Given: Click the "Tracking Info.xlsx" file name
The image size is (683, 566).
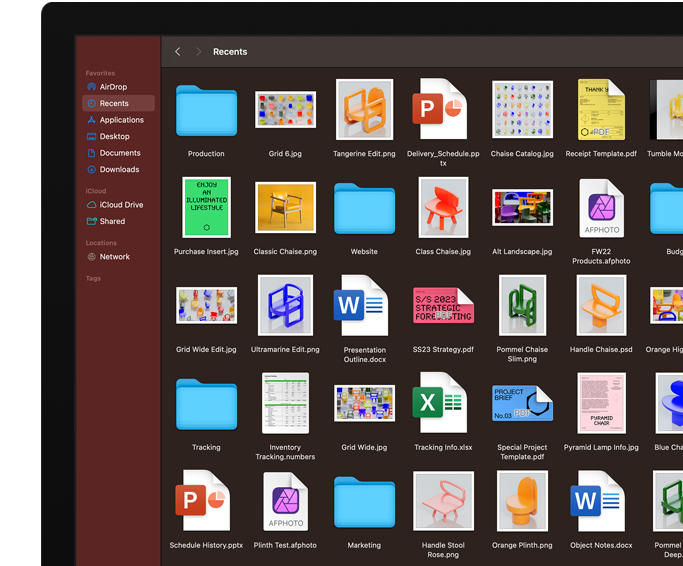Looking at the screenshot, I should (x=443, y=447).
